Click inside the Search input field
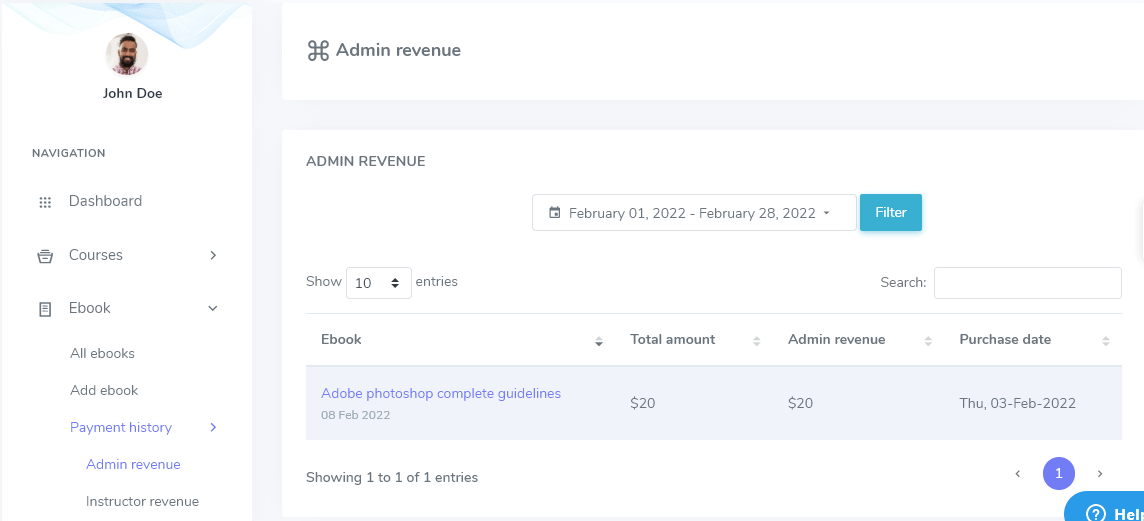 [x=1027, y=283]
